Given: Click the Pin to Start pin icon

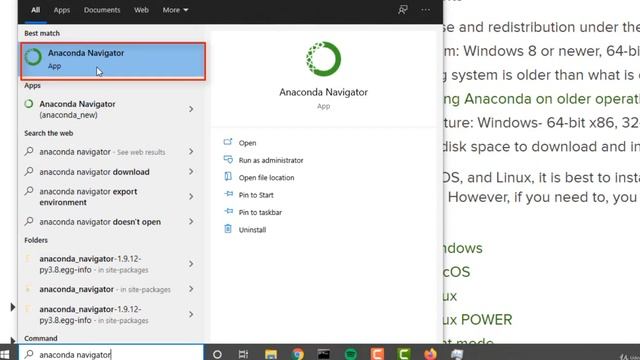Looking at the screenshot, I should [229, 194].
